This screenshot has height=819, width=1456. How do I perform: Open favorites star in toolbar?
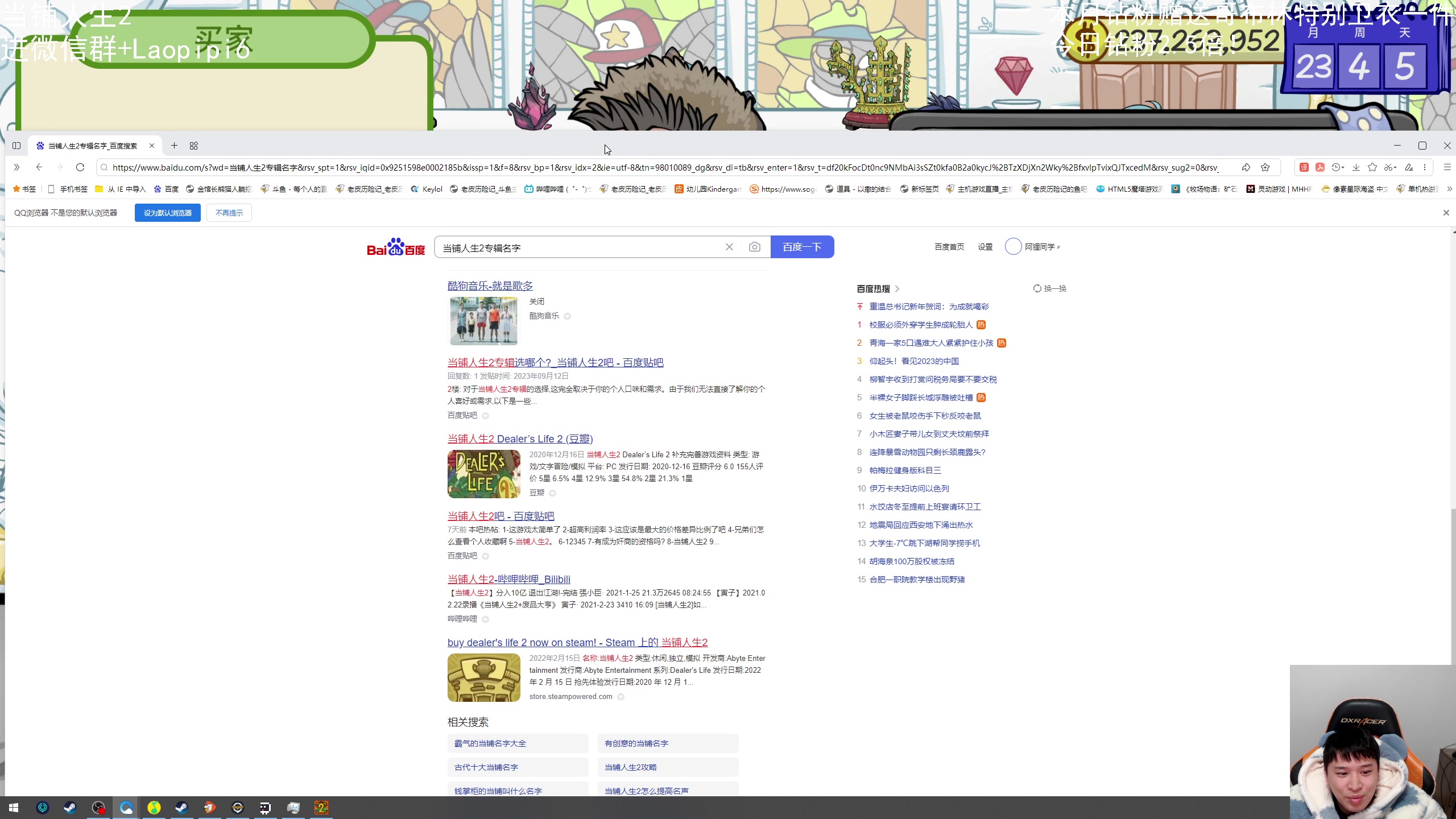click(x=1372, y=167)
